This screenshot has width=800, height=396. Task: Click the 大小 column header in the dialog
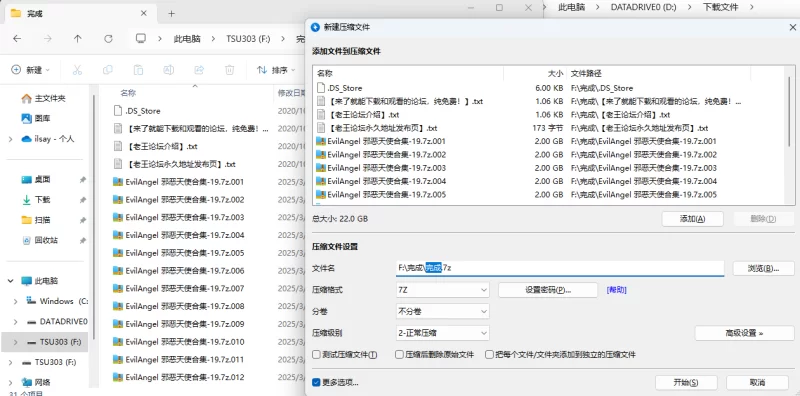556,73
